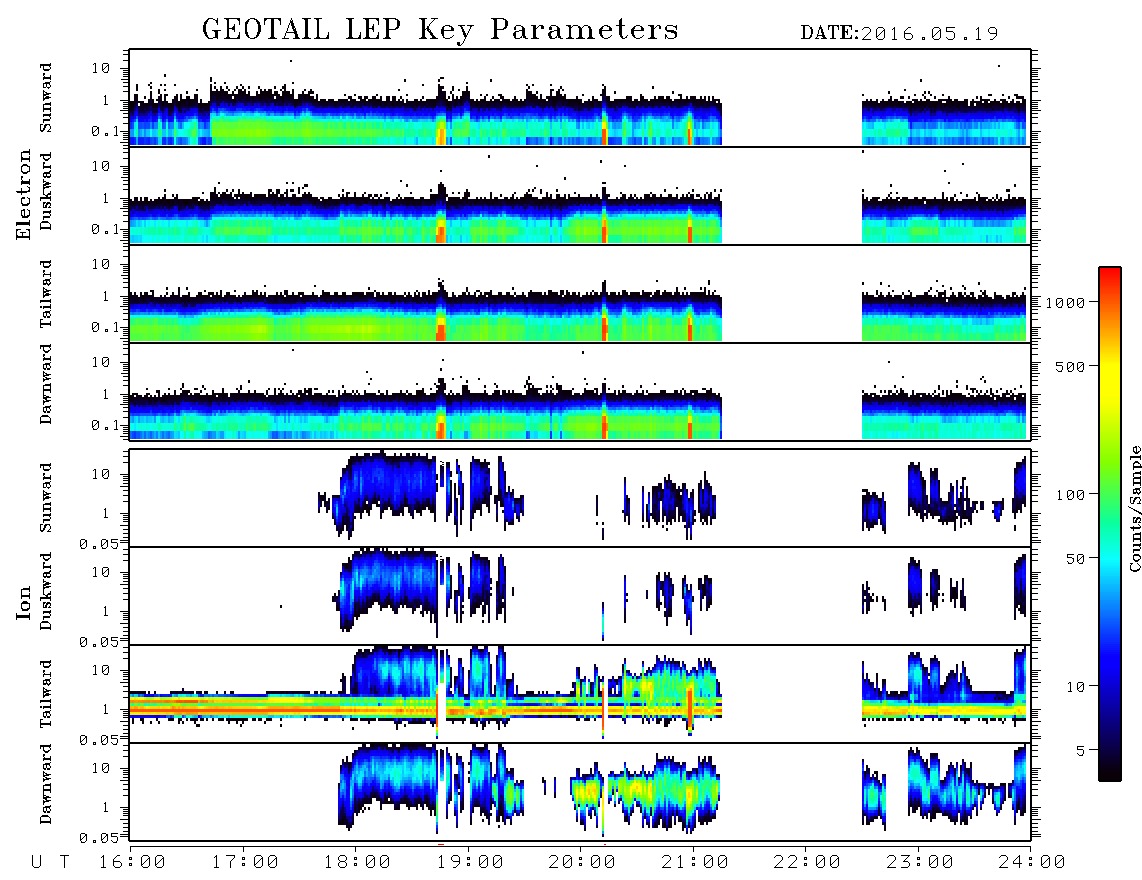1142x880 pixels.
Task: Pick the Ion Tailward panel label
Action: [45, 694]
